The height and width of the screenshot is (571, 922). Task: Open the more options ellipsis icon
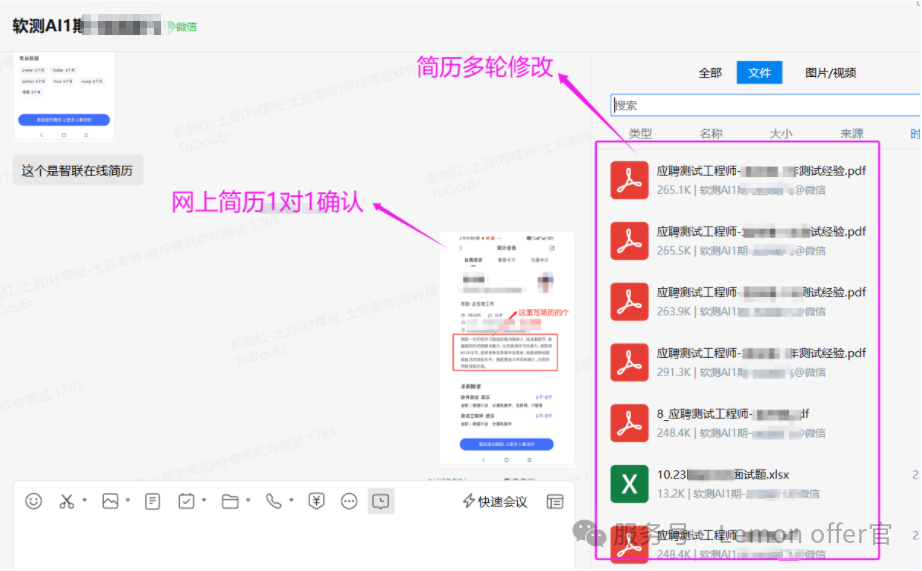pos(349,501)
